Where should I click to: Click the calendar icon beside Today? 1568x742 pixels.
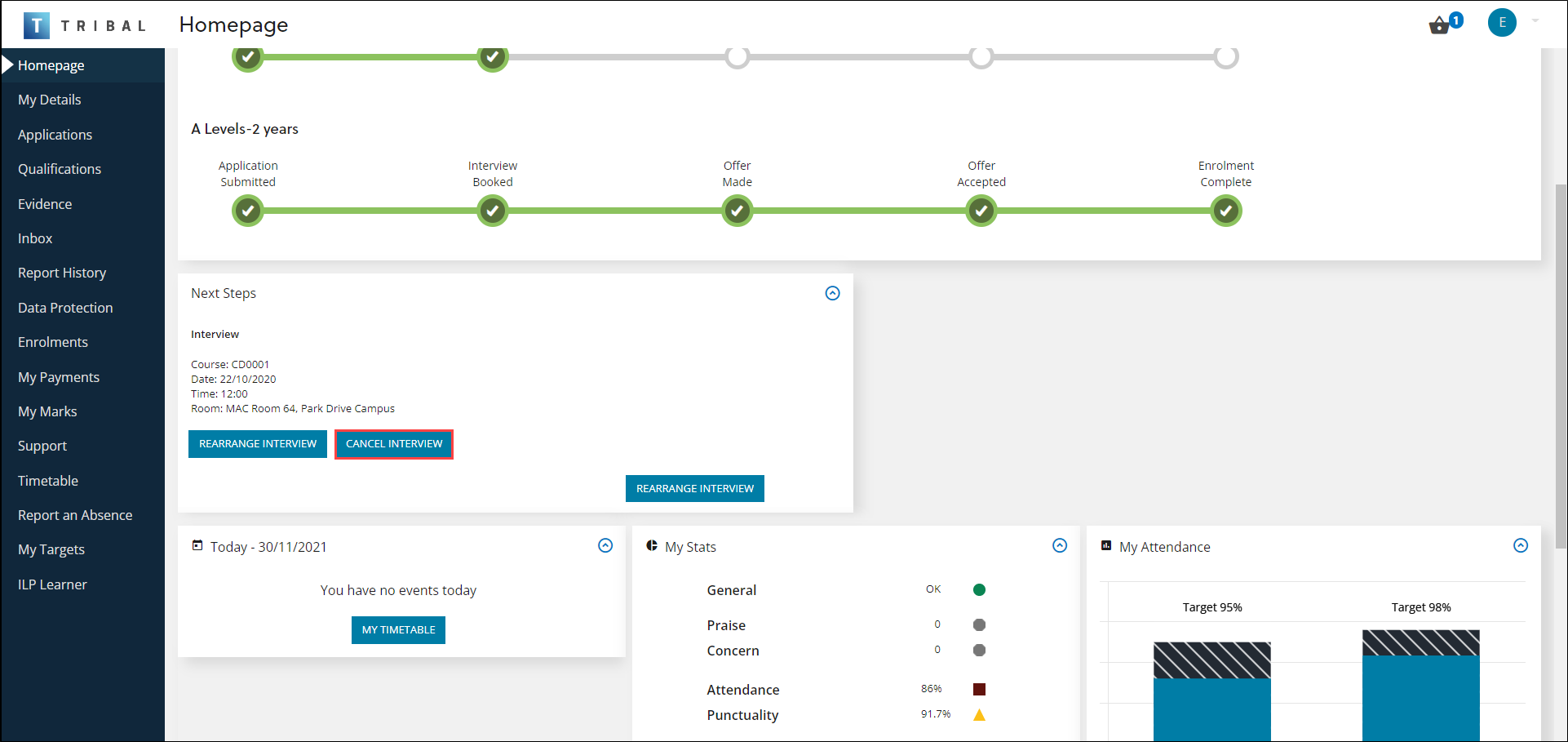tap(197, 545)
